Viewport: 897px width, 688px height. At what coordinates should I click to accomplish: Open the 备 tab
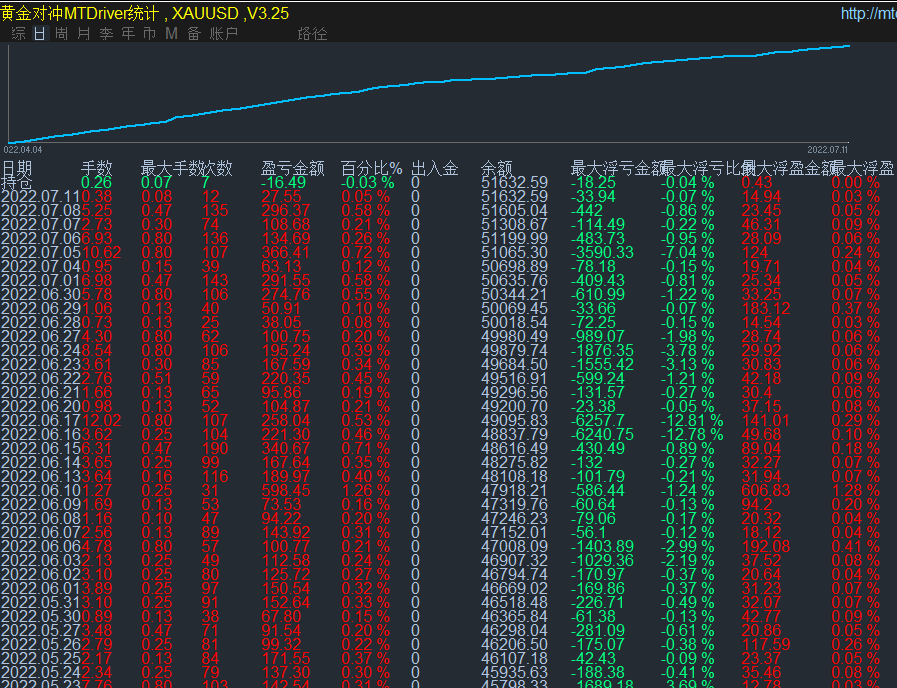pos(194,34)
